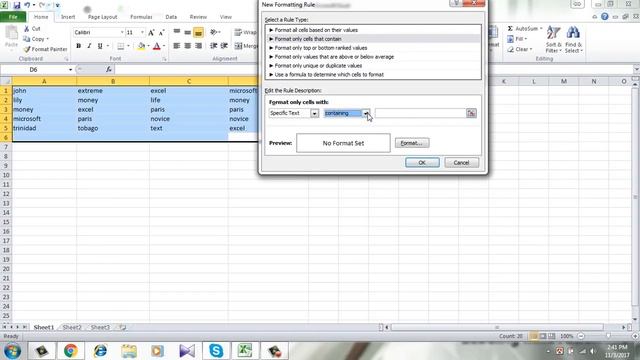
Task: Click the formula bar input
Action: (x=373, y=69)
